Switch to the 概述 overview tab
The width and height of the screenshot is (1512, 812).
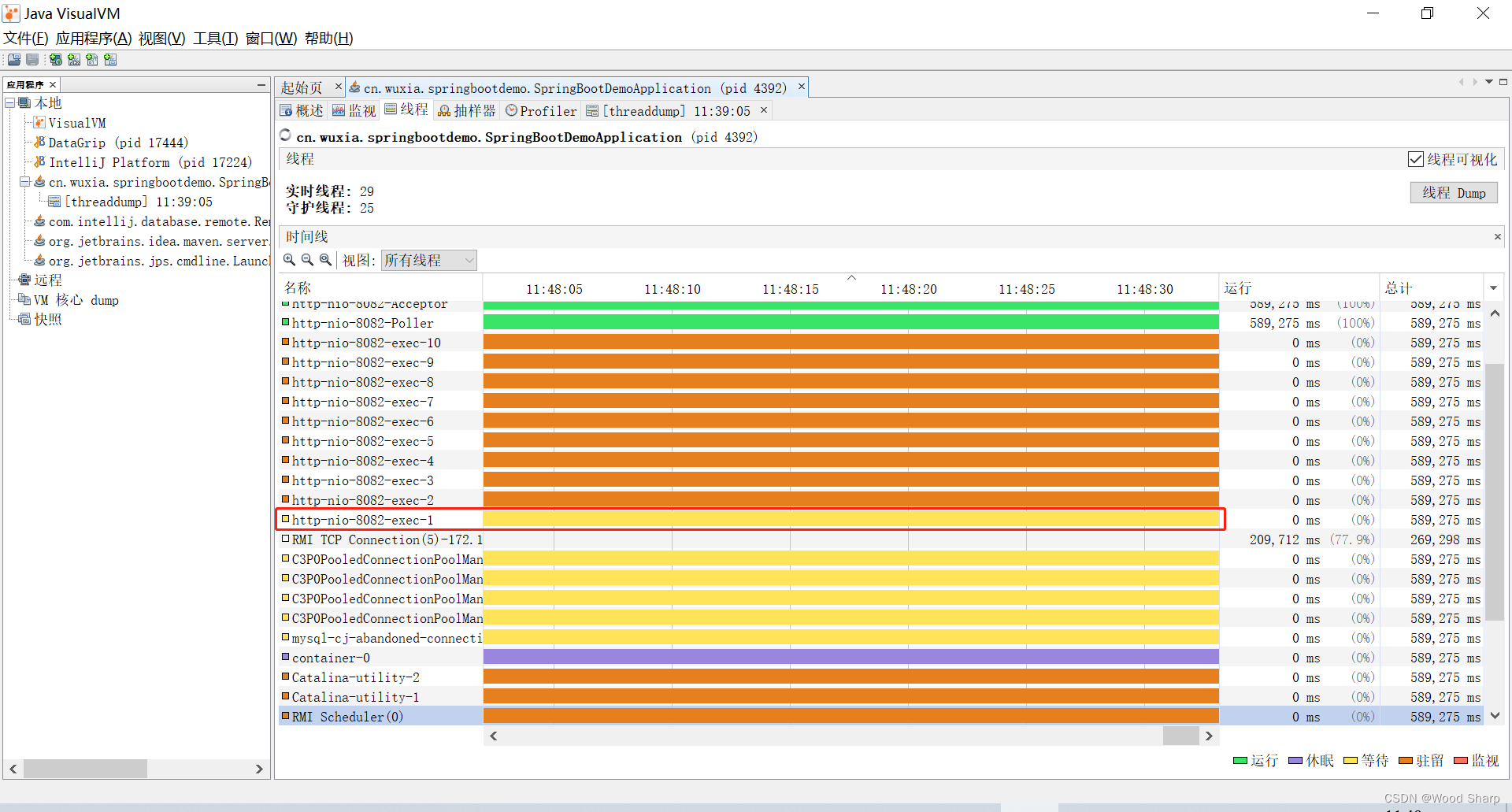click(302, 111)
